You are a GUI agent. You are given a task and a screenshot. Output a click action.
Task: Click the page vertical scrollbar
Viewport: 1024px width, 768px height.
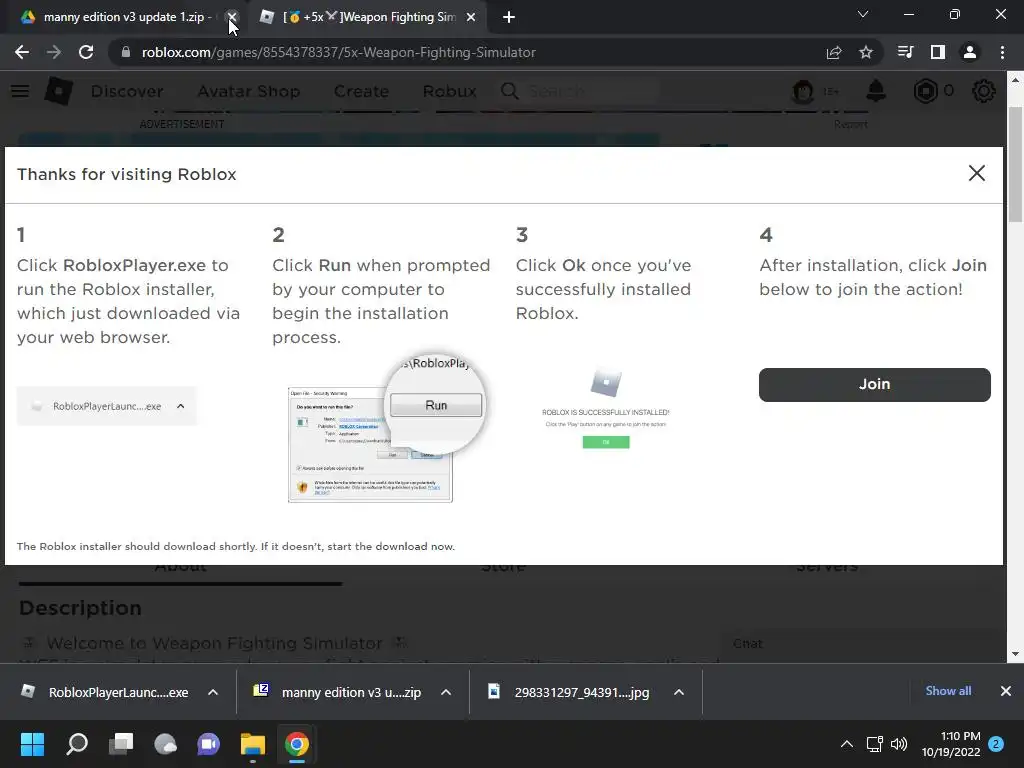tap(1015, 163)
